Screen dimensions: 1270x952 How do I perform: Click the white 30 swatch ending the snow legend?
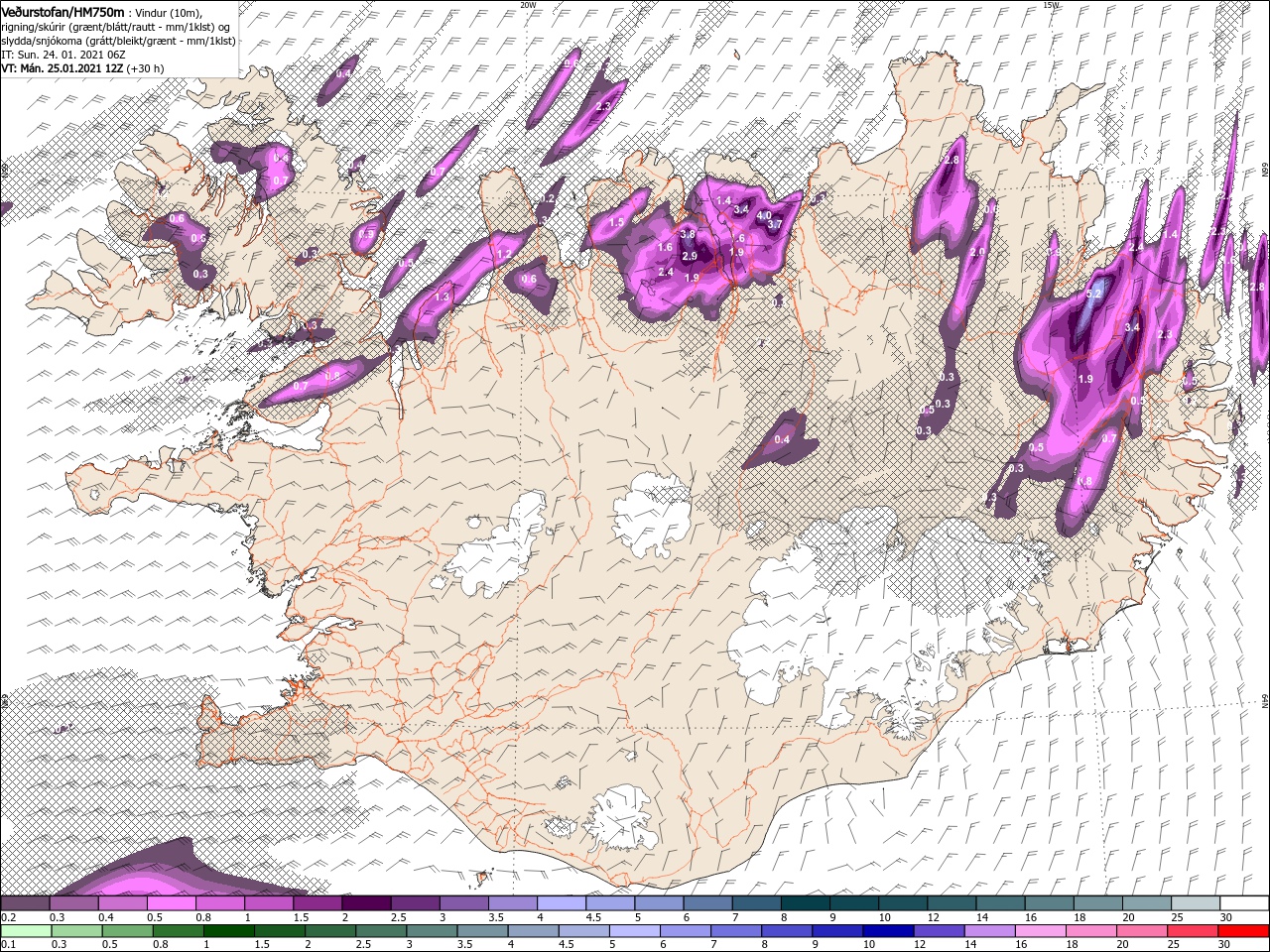1245,903
